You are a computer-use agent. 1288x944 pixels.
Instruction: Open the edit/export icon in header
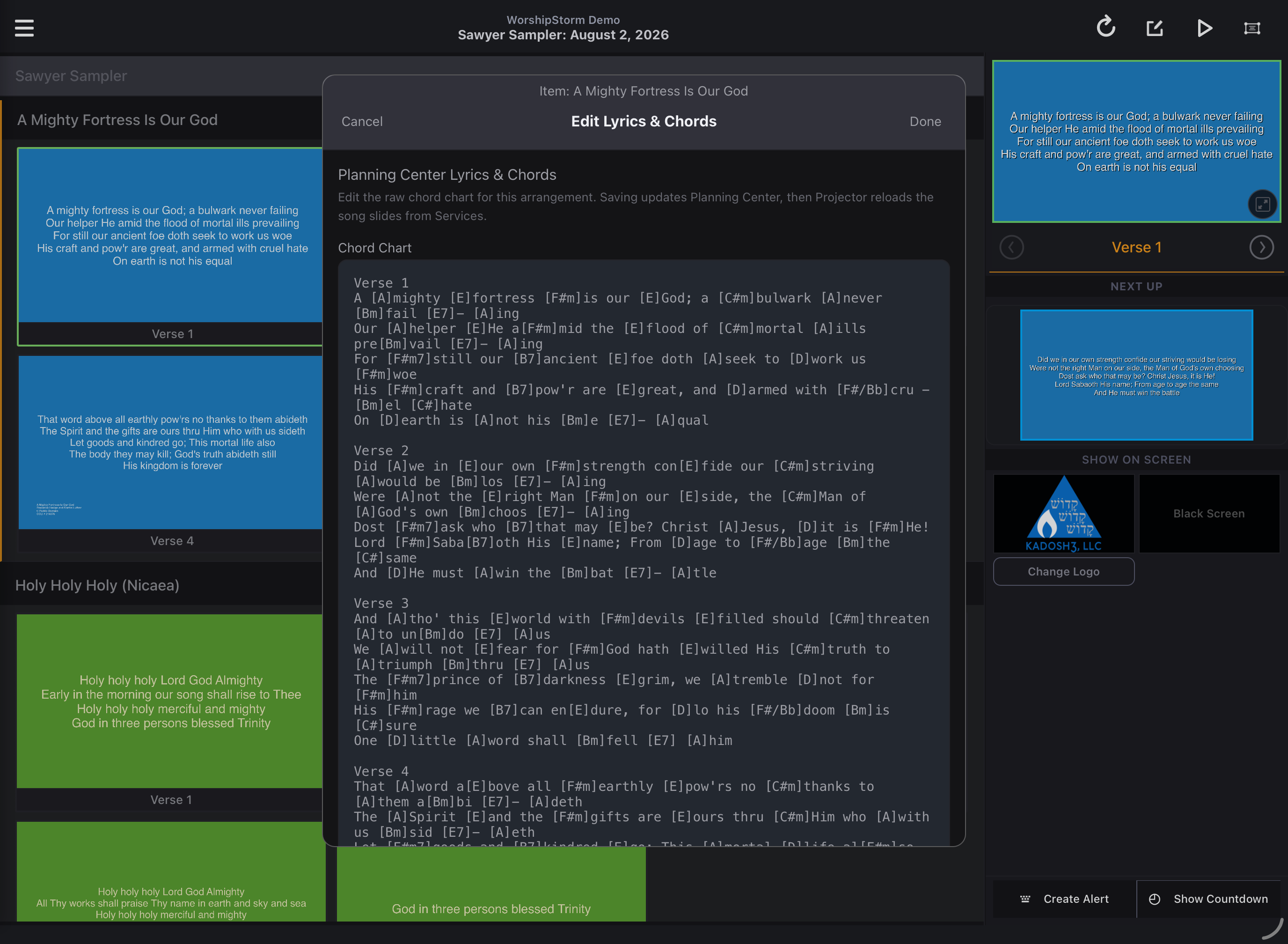point(1155,28)
